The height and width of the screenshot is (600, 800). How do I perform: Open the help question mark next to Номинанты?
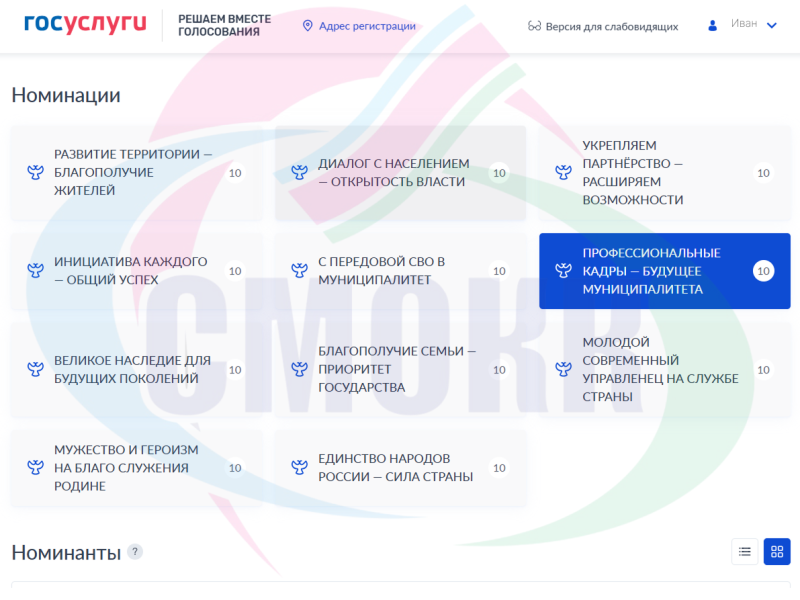pos(135,551)
